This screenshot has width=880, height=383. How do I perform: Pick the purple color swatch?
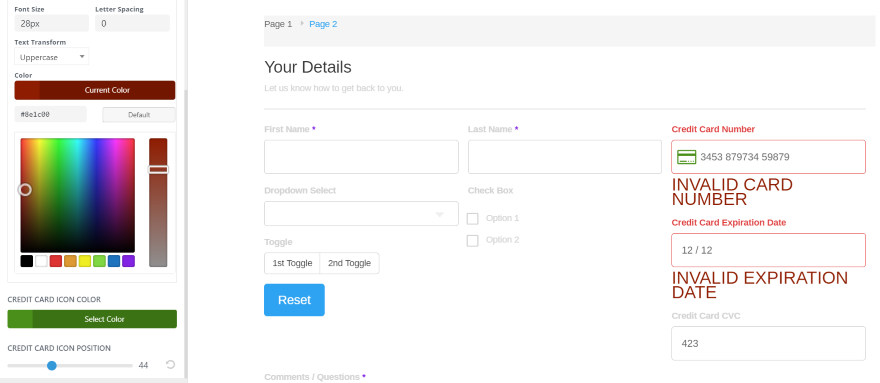tap(129, 261)
